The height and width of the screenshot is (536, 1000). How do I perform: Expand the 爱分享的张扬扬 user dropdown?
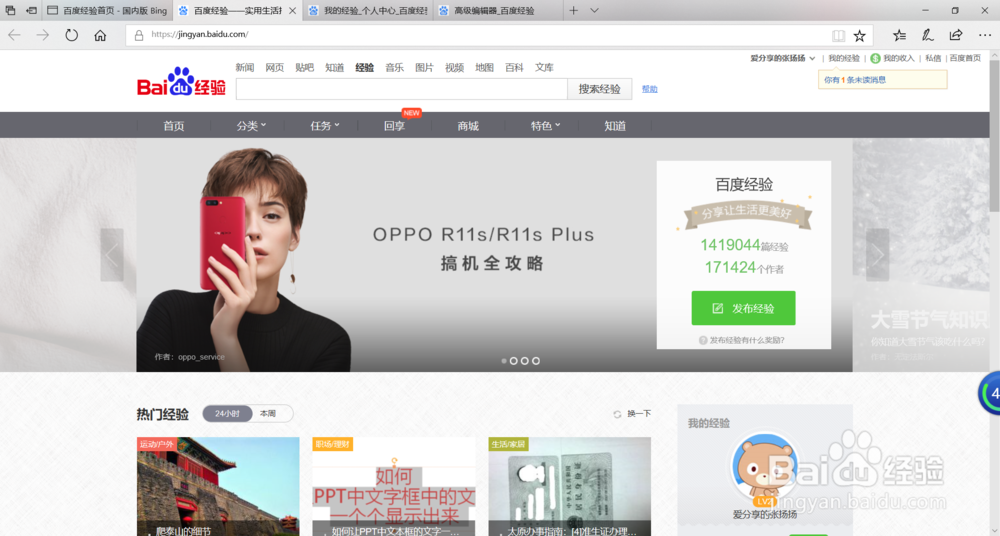[x=783, y=58]
